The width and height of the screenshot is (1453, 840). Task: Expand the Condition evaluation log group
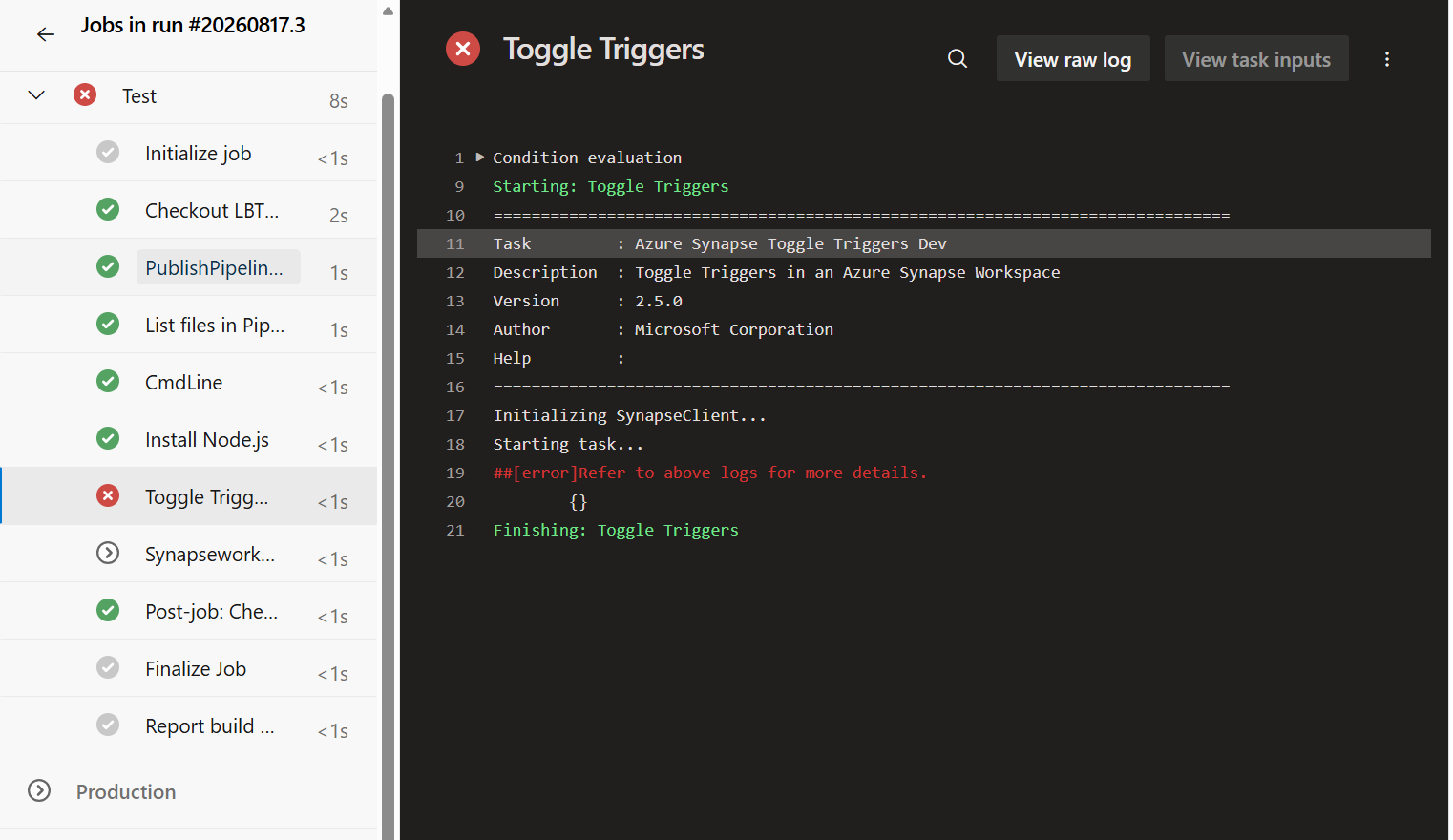pyautogui.click(x=480, y=157)
